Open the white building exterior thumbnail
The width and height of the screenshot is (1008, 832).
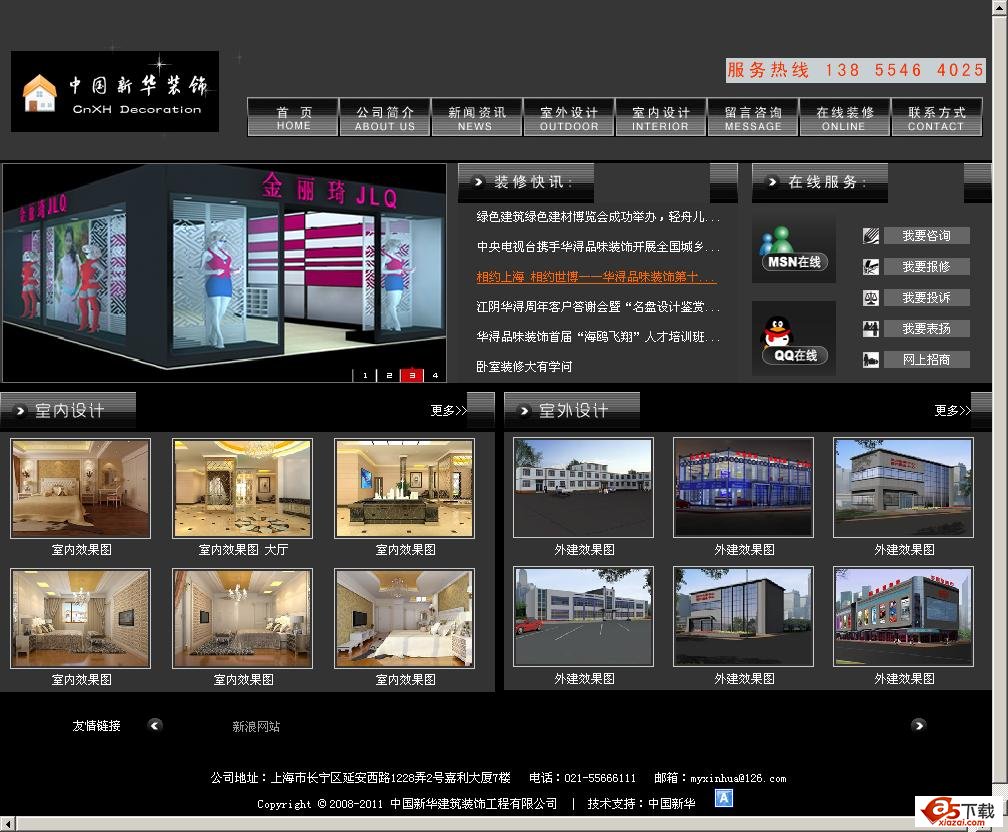click(583, 487)
